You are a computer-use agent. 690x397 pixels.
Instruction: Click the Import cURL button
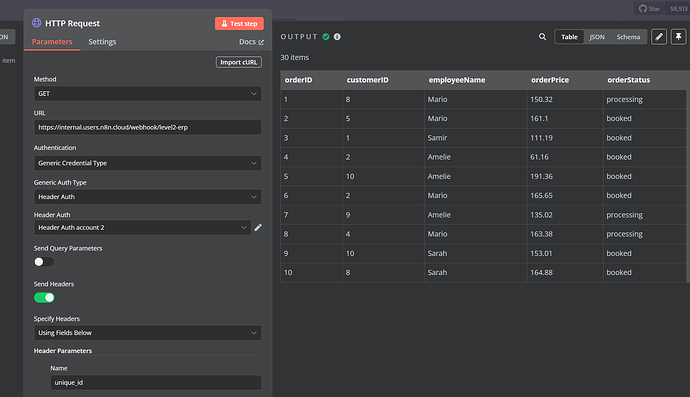coord(239,62)
